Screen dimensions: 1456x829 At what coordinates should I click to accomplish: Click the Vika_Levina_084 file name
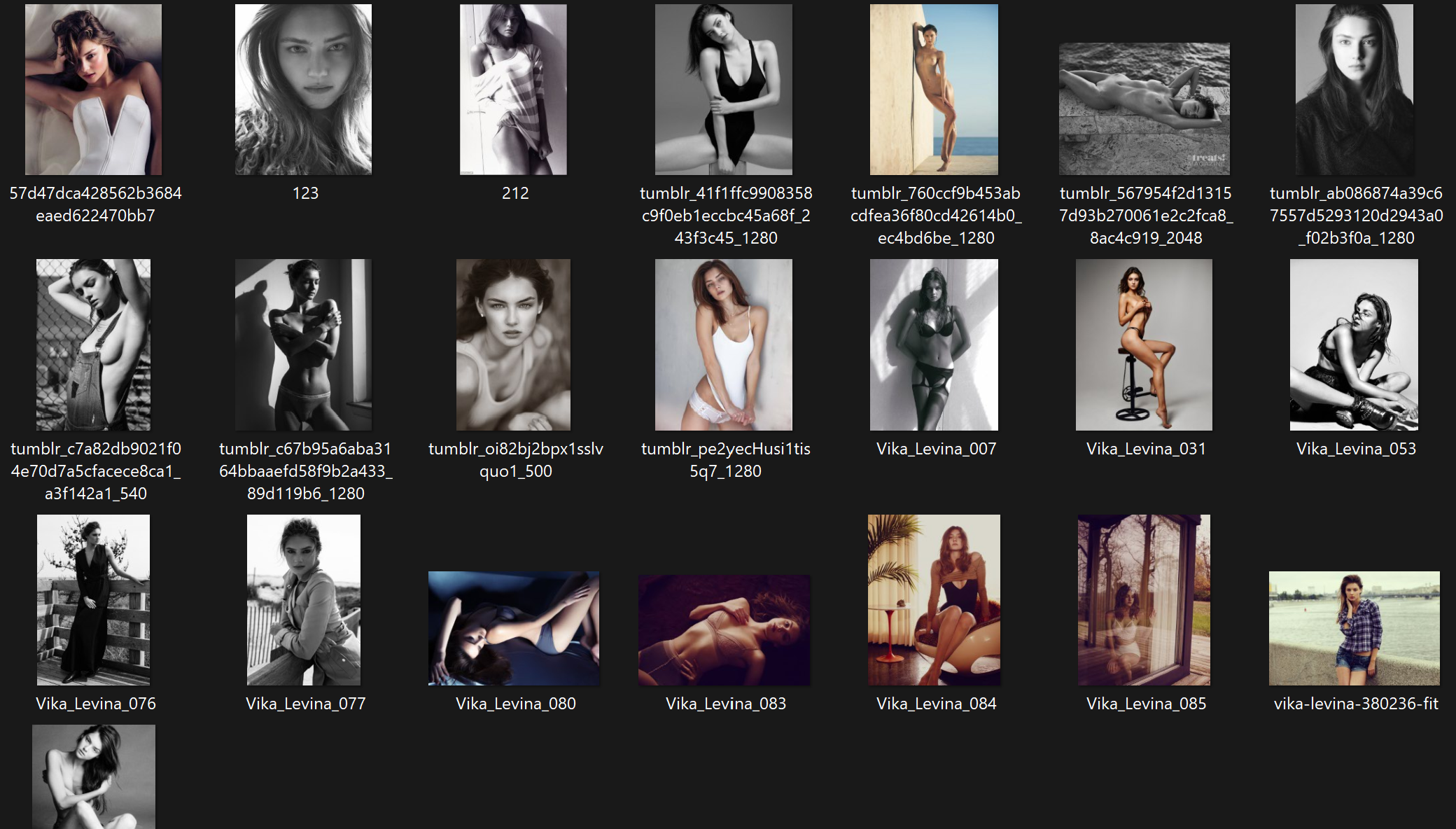tap(936, 704)
